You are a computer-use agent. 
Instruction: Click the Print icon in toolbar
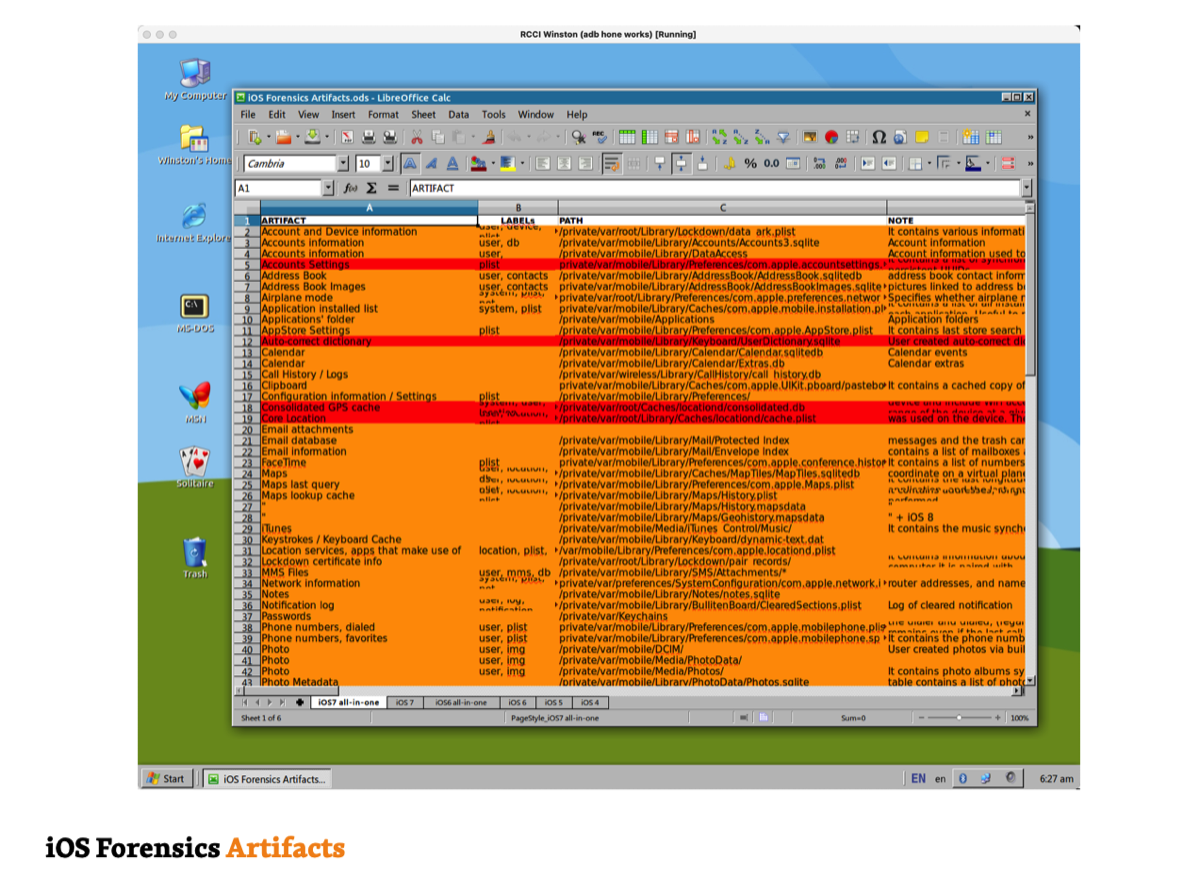click(368, 138)
